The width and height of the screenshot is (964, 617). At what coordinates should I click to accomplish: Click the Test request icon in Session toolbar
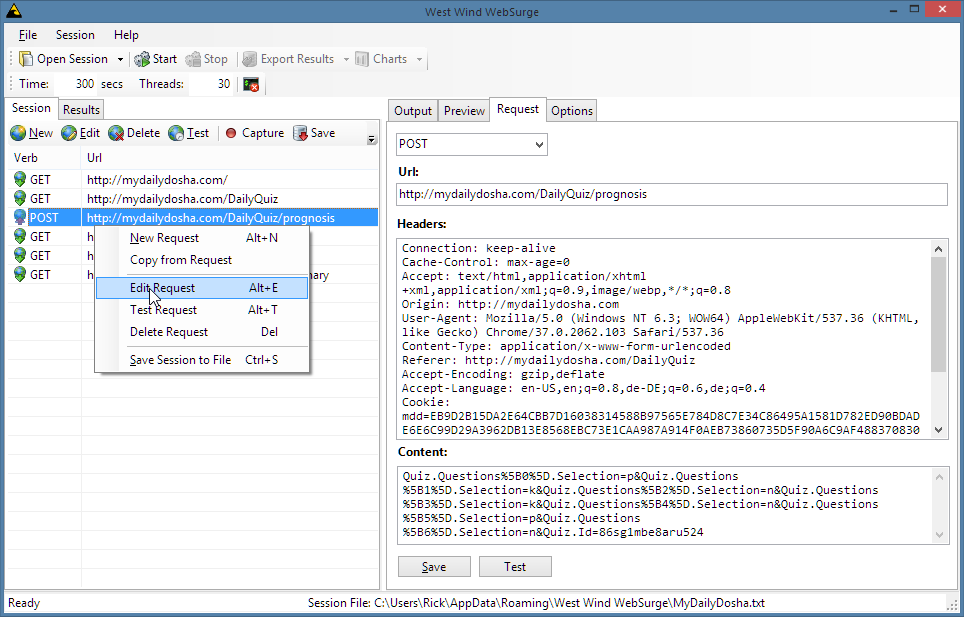[176, 133]
